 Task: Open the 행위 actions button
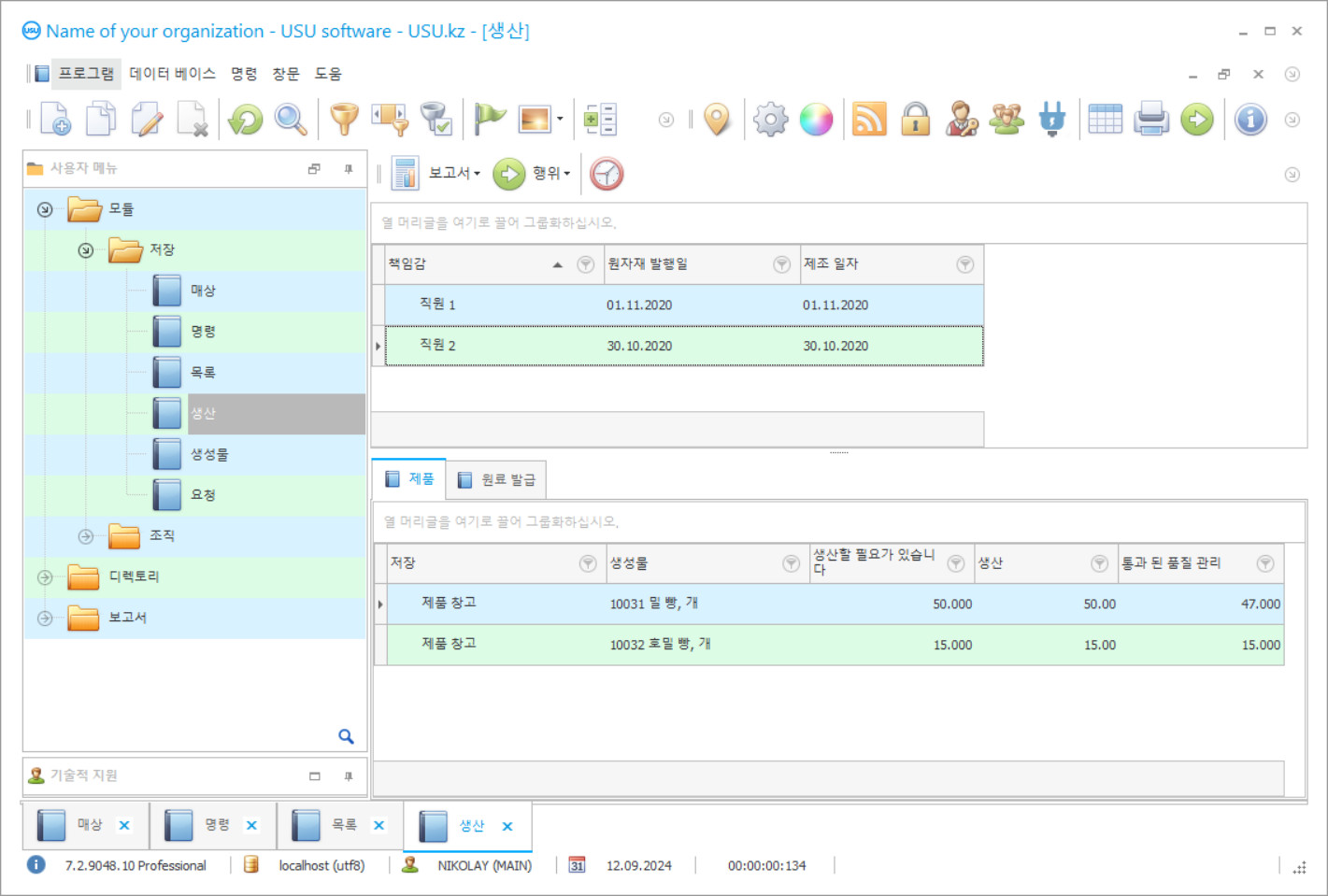[x=533, y=174]
